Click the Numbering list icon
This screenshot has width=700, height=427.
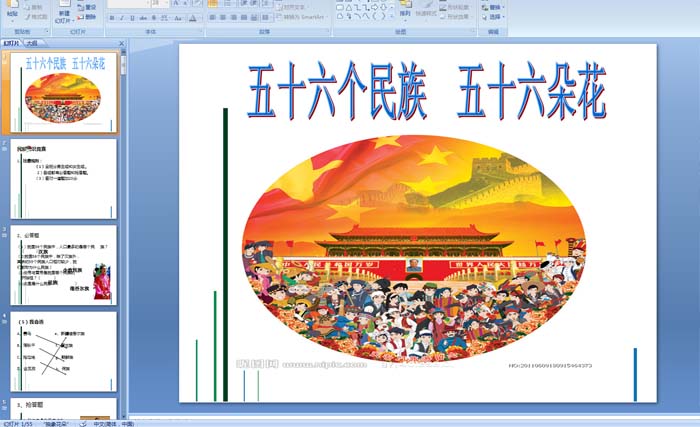[228, 3]
